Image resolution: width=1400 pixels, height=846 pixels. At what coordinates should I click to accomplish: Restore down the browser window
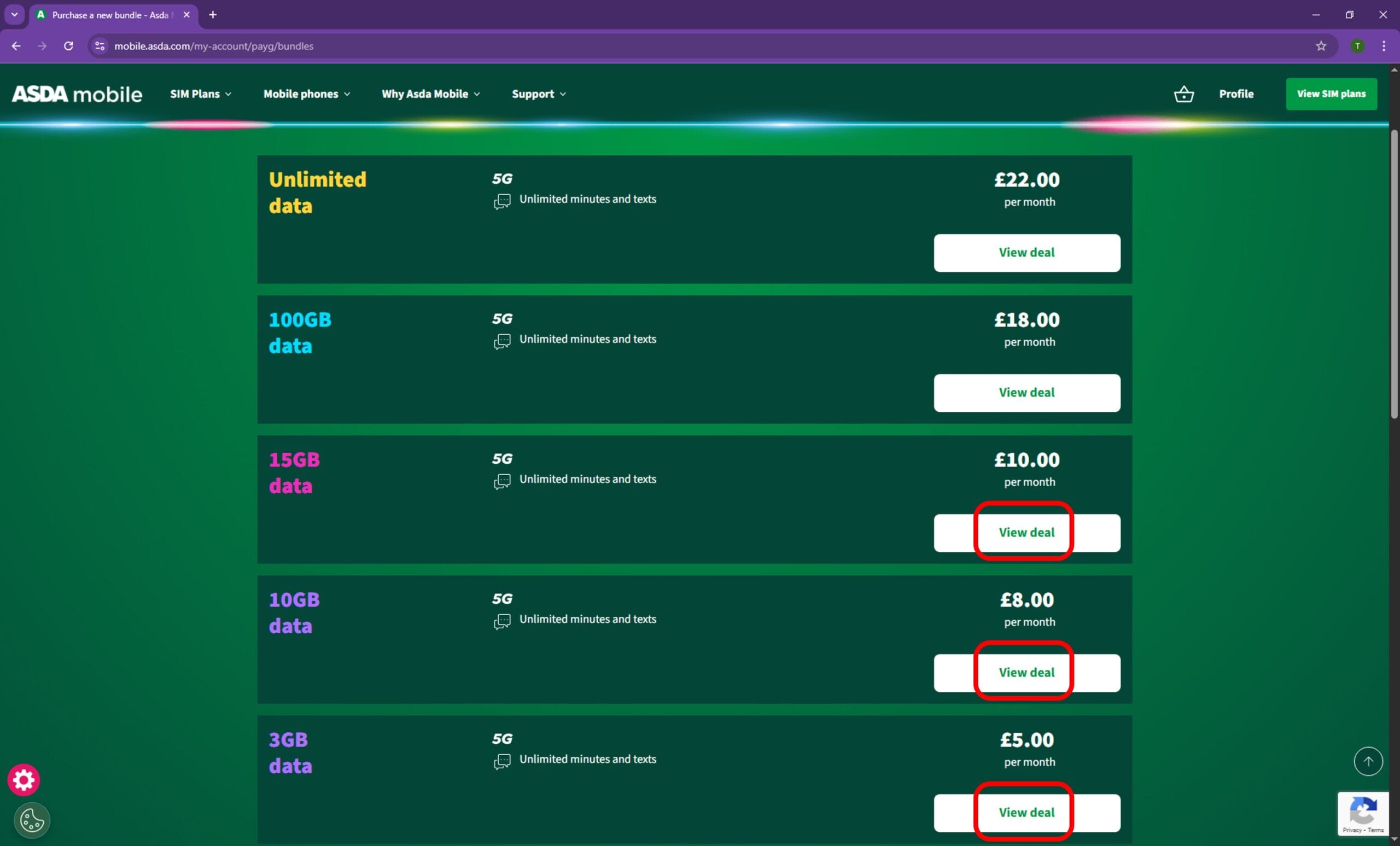pyautogui.click(x=1350, y=15)
